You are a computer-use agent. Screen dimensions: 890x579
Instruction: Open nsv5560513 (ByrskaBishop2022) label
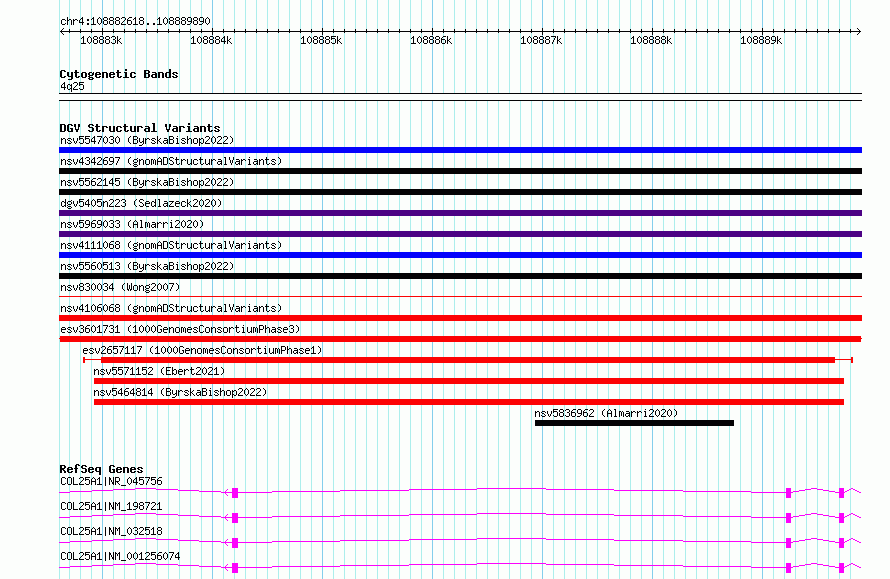click(x=147, y=266)
